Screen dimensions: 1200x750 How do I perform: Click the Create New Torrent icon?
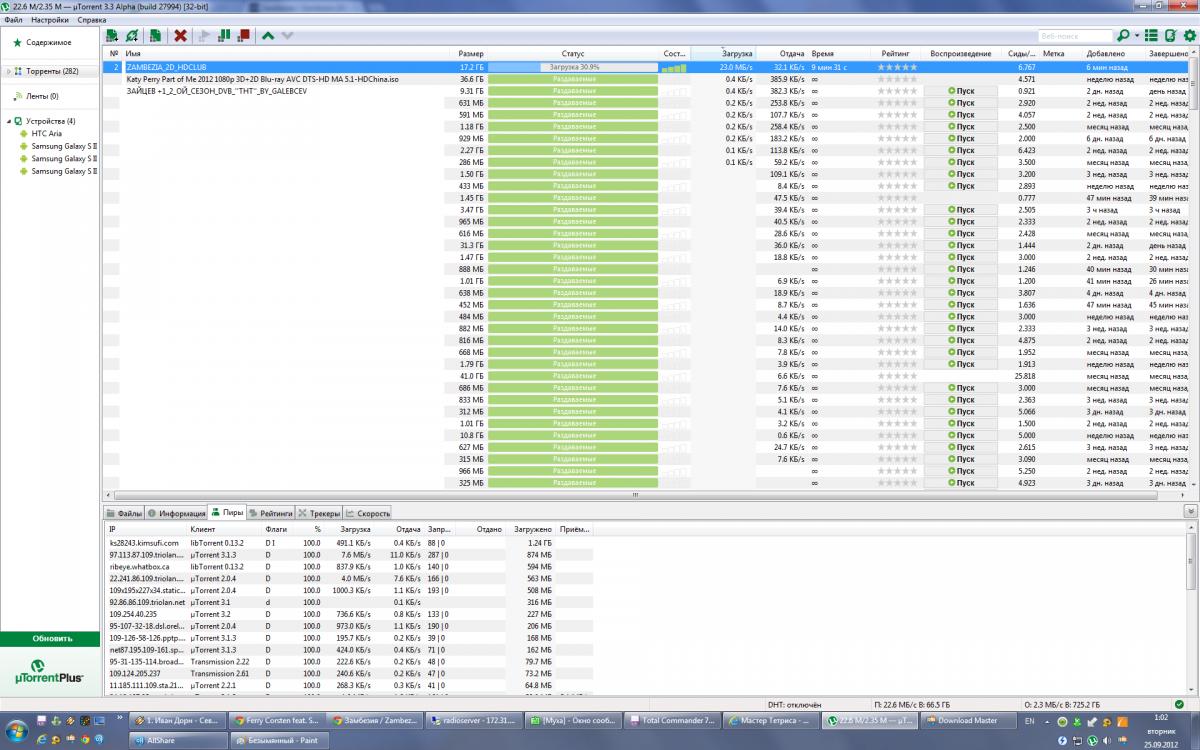pos(155,36)
